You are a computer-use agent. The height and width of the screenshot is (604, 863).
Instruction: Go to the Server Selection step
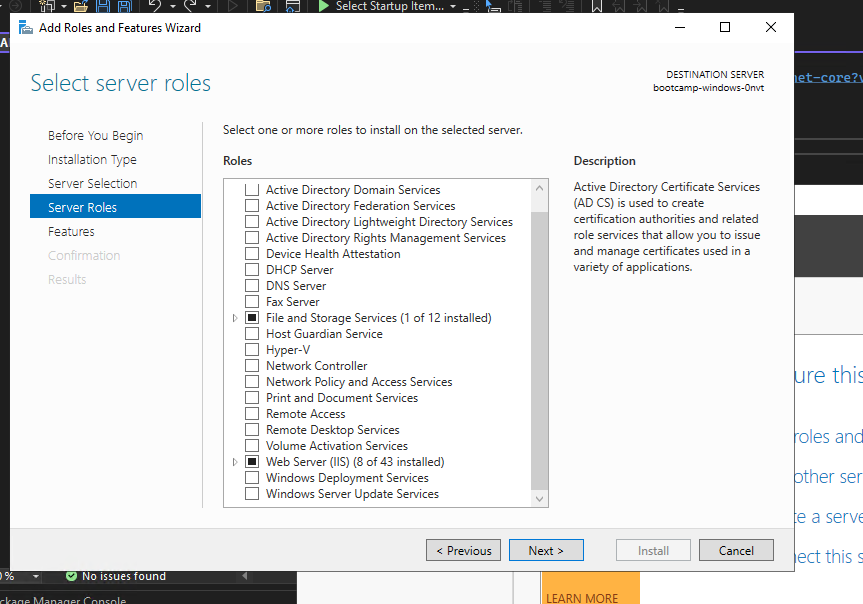click(92, 183)
